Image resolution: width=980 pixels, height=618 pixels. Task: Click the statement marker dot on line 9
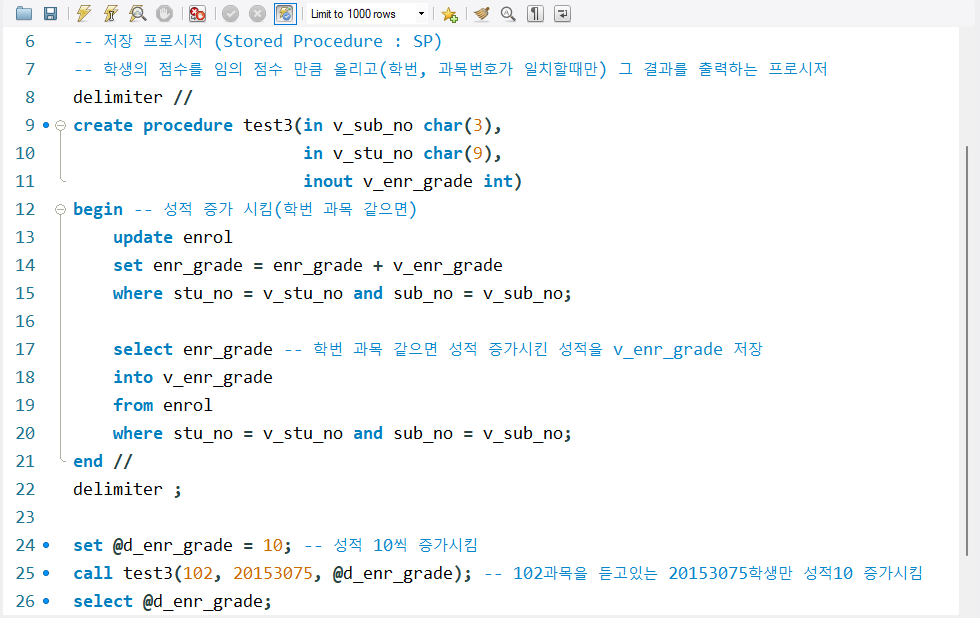pyautogui.click(x=46, y=125)
